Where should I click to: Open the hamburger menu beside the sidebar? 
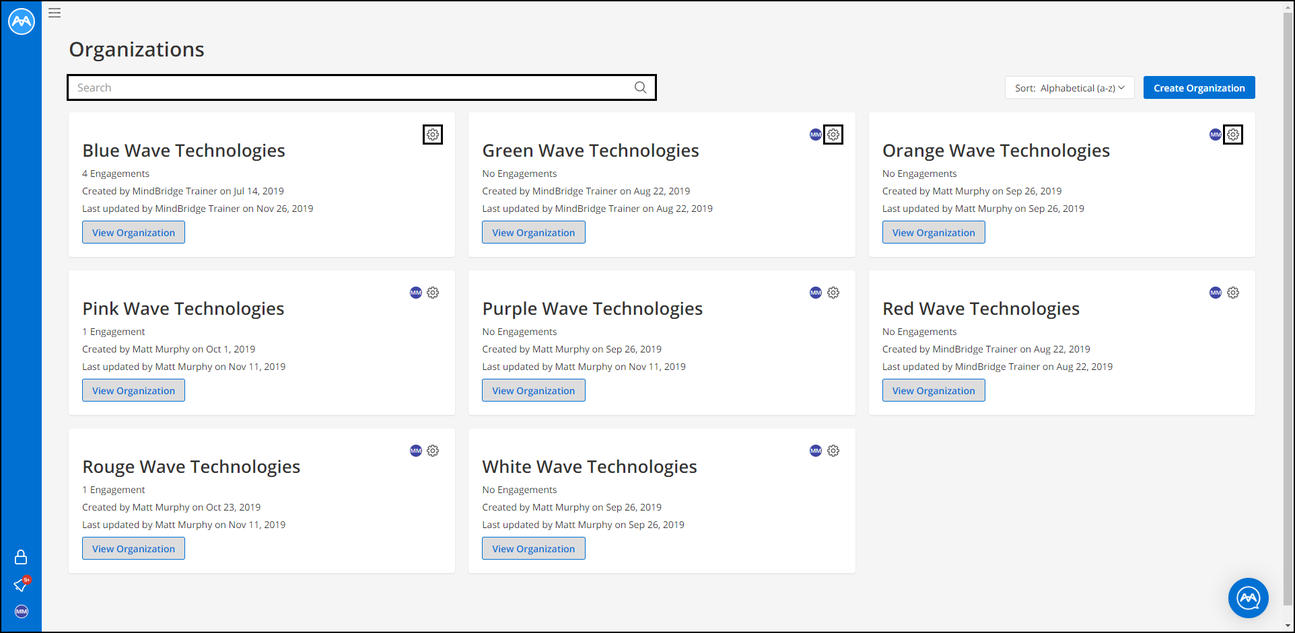tap(54, 13)
